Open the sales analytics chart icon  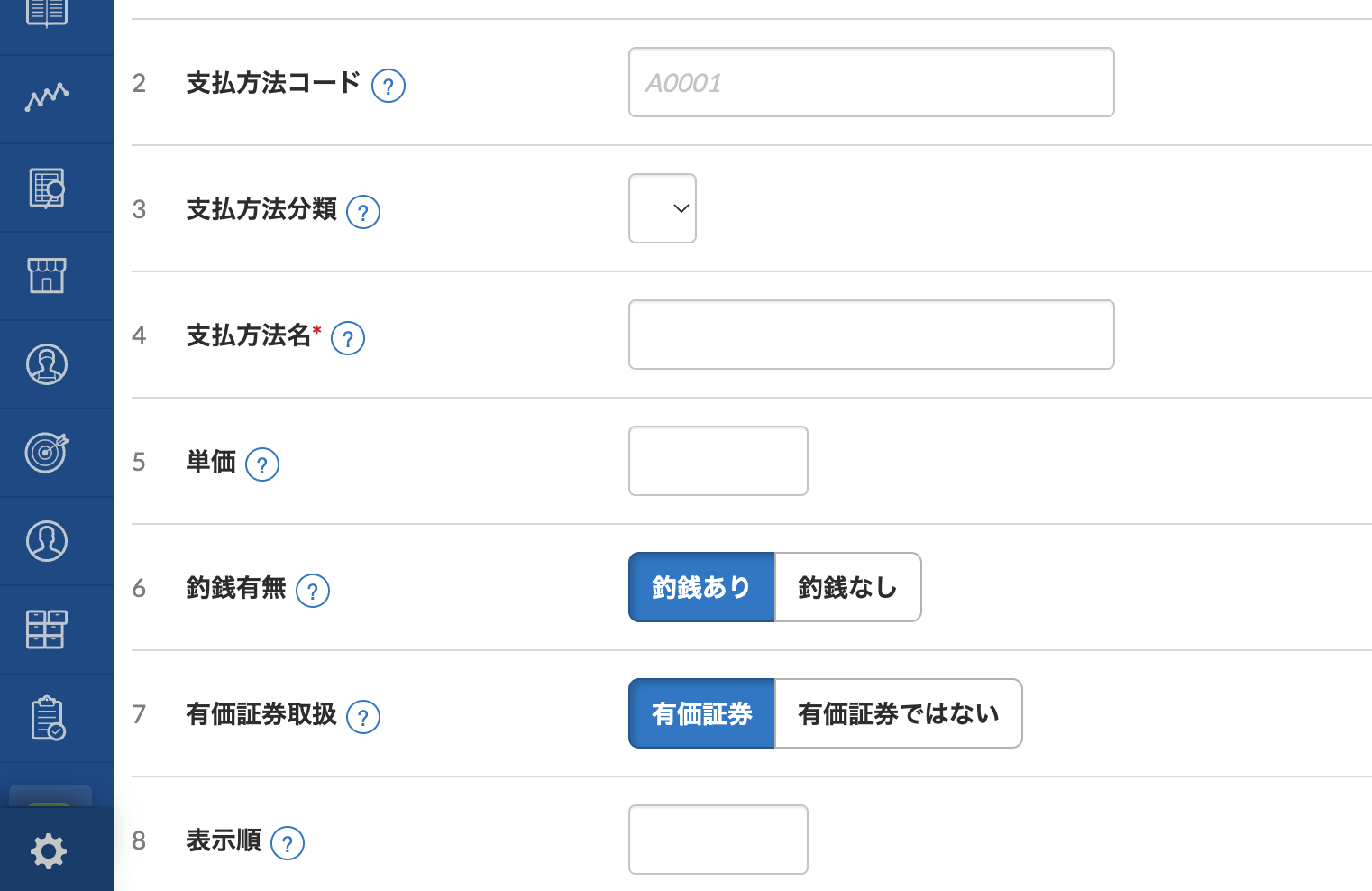pos(47,98)
